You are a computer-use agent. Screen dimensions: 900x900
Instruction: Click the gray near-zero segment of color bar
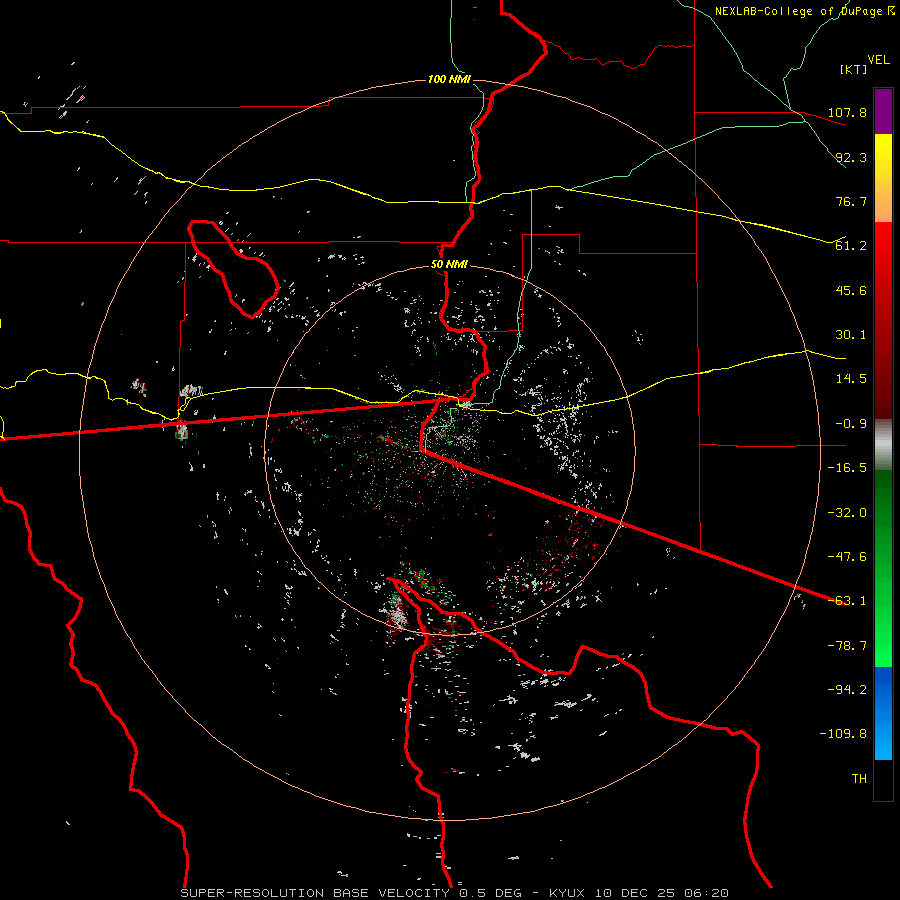pyautogui.click(x=883, y=445)
